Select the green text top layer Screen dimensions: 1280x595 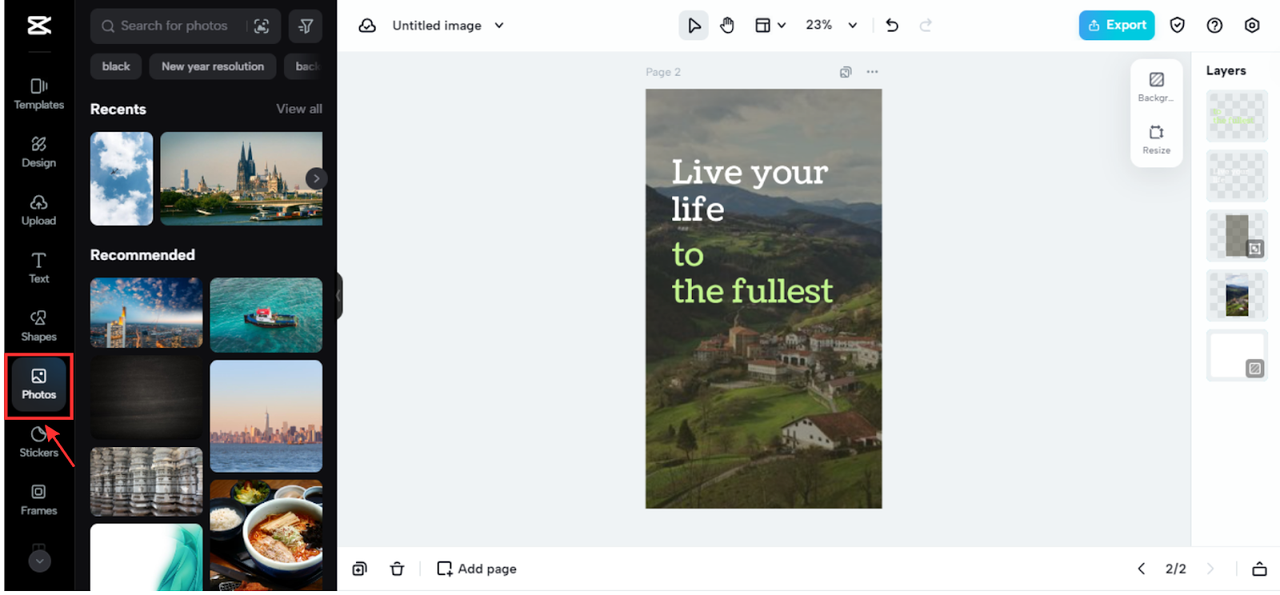point(1236,117)
